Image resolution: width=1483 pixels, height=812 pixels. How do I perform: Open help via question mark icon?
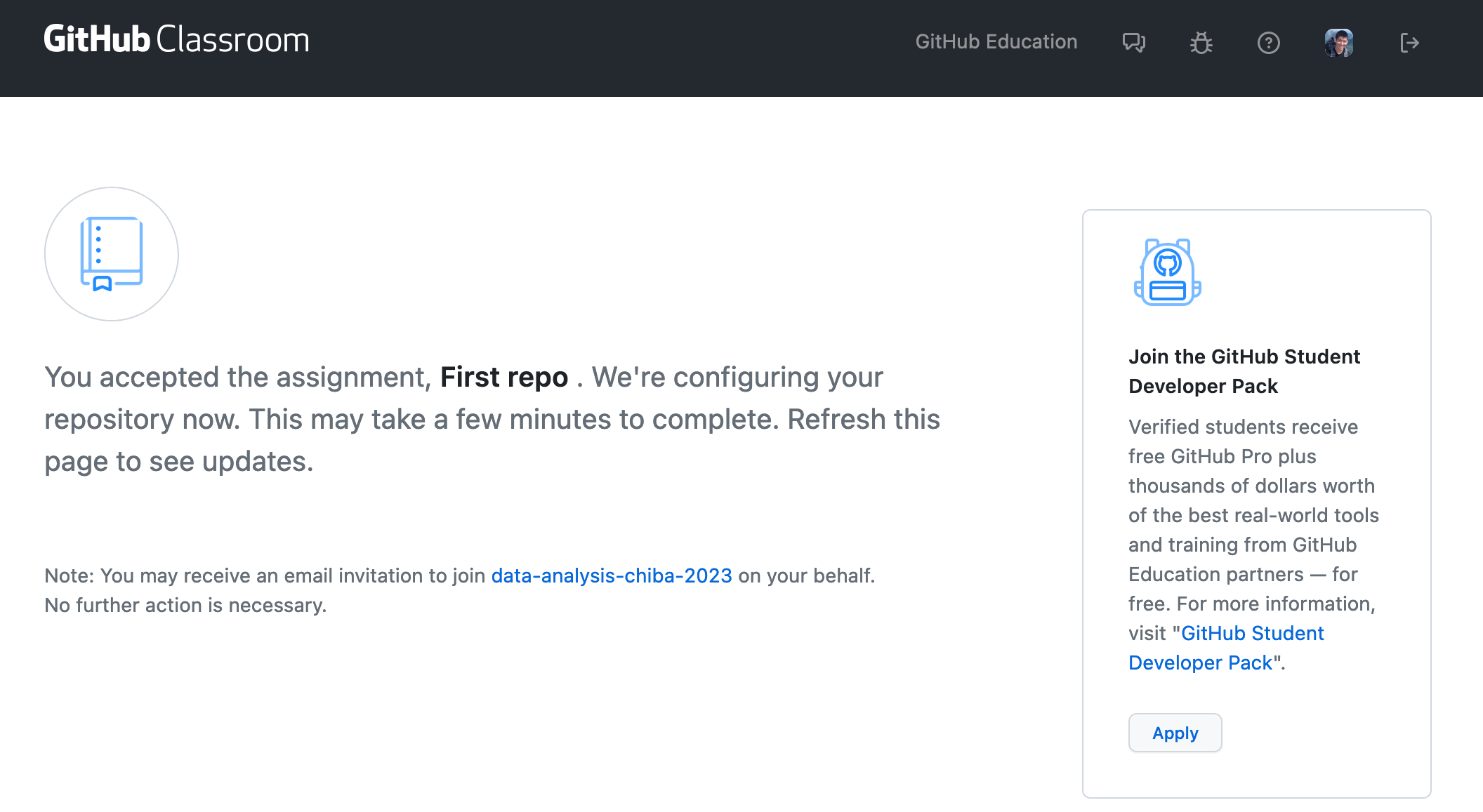coord(1268,44)
